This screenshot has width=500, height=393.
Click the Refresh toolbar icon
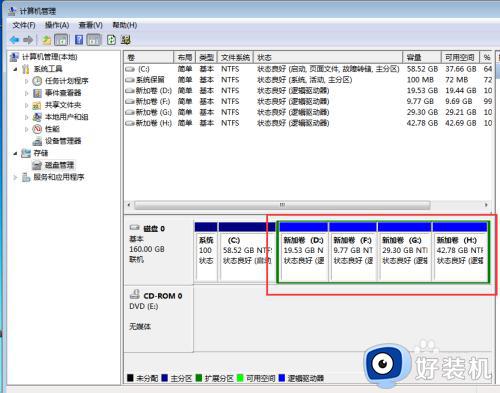111,40
